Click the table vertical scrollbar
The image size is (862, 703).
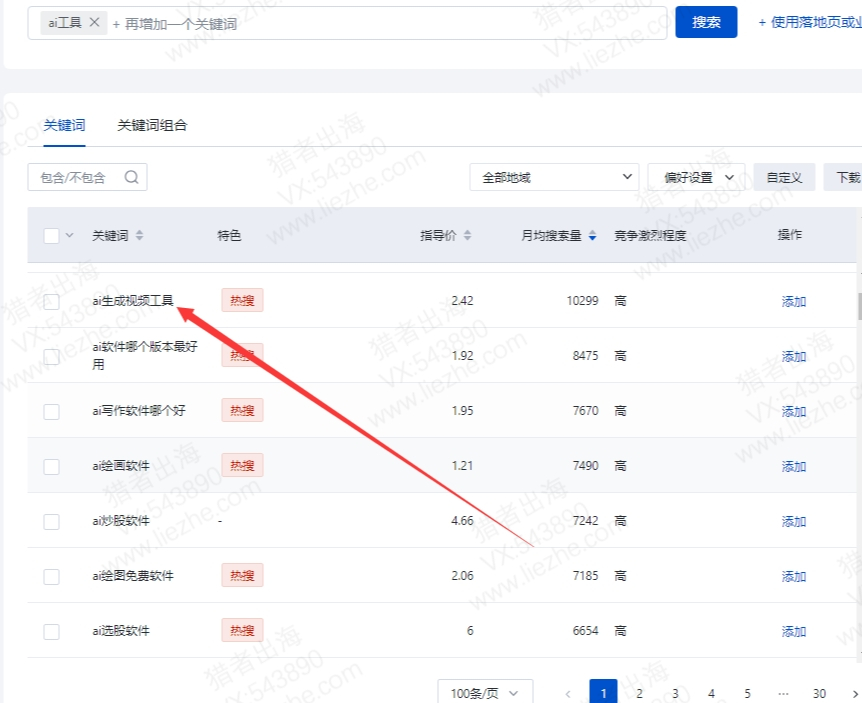pyautogui.click(x=859, y=306)
